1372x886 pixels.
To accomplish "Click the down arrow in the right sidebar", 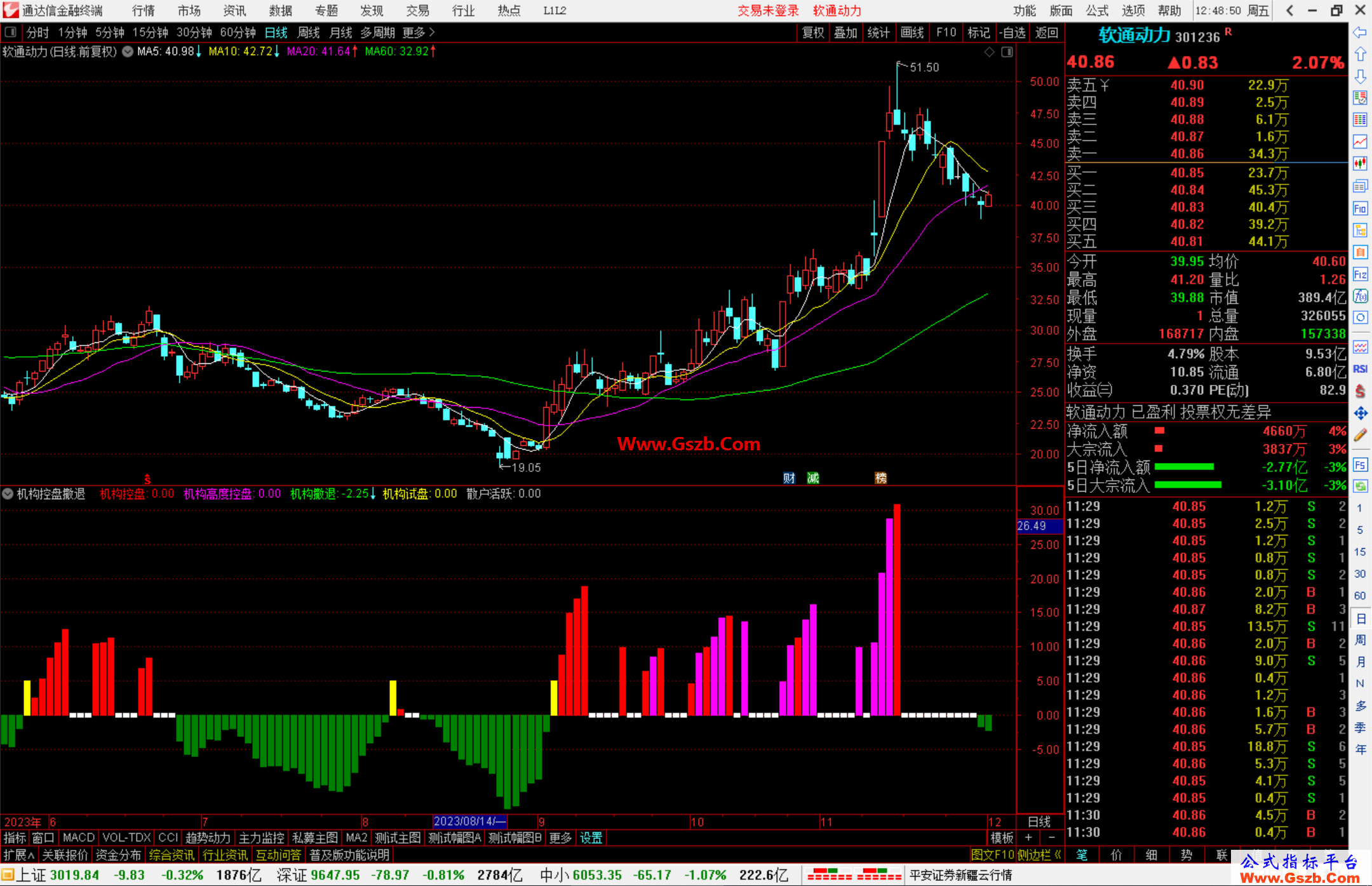I will 1360,76.
